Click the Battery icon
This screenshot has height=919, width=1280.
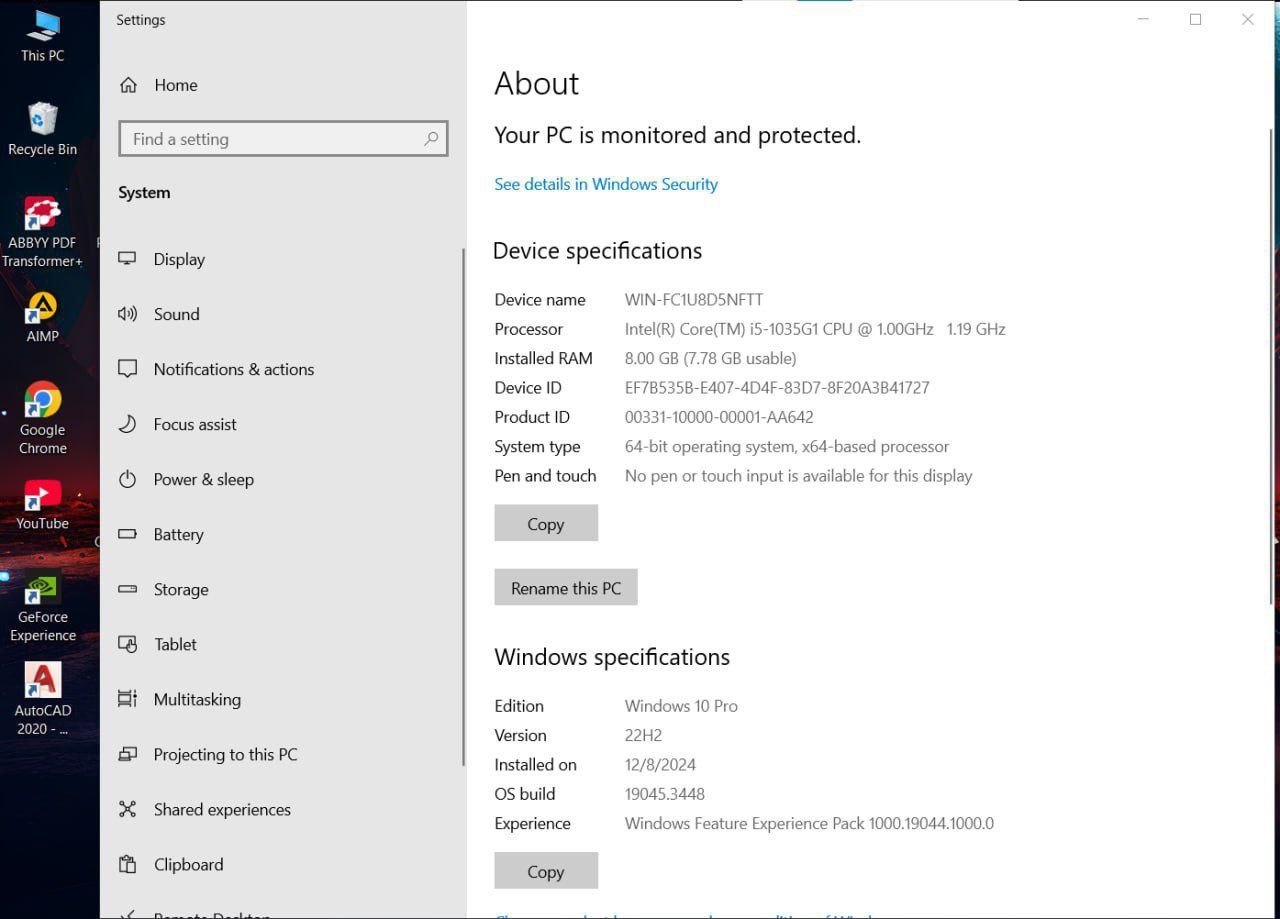point(127,534)
